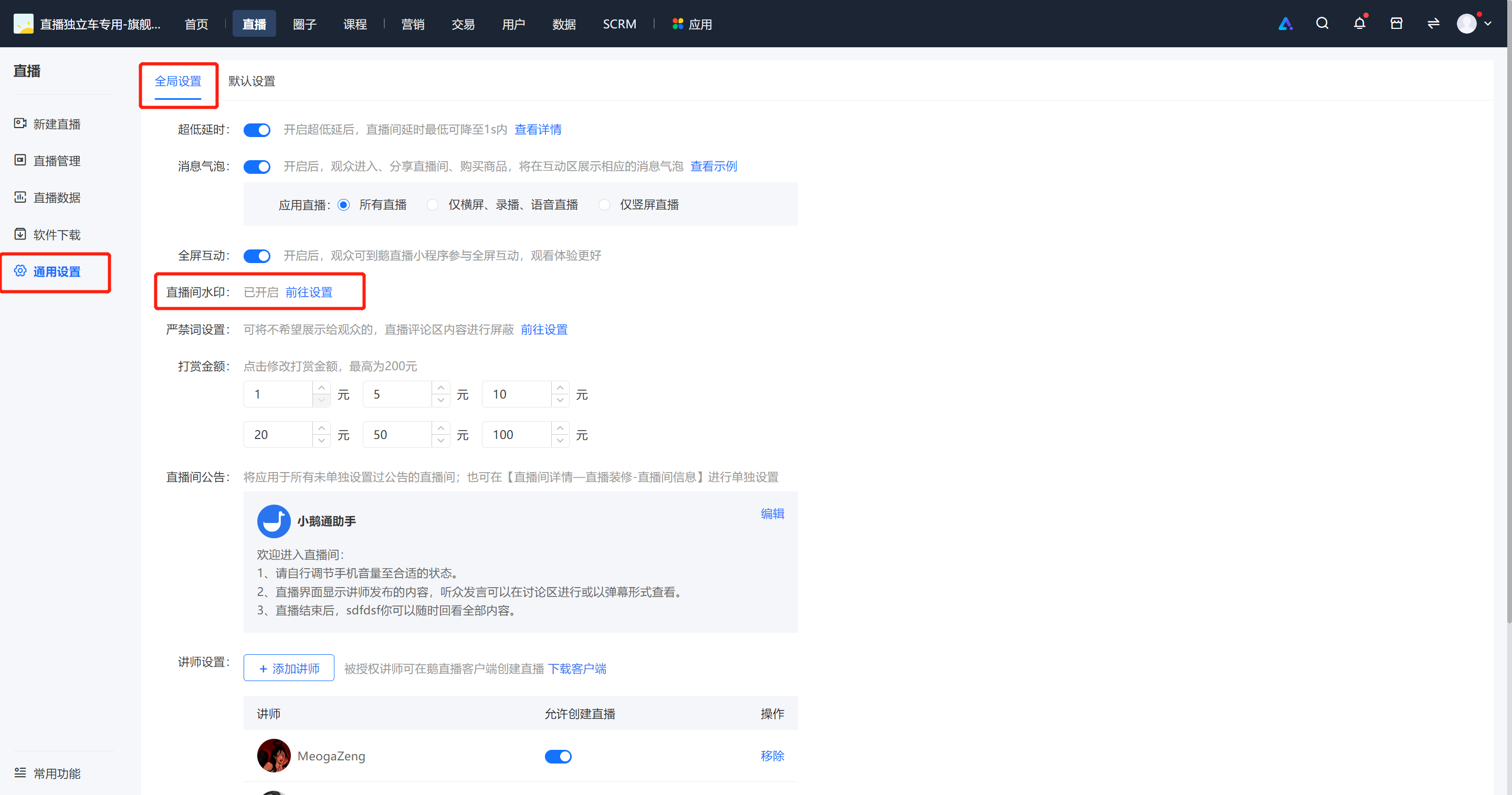Click the 添加讲师 button
1512x795 pixels.
(289, 668)
